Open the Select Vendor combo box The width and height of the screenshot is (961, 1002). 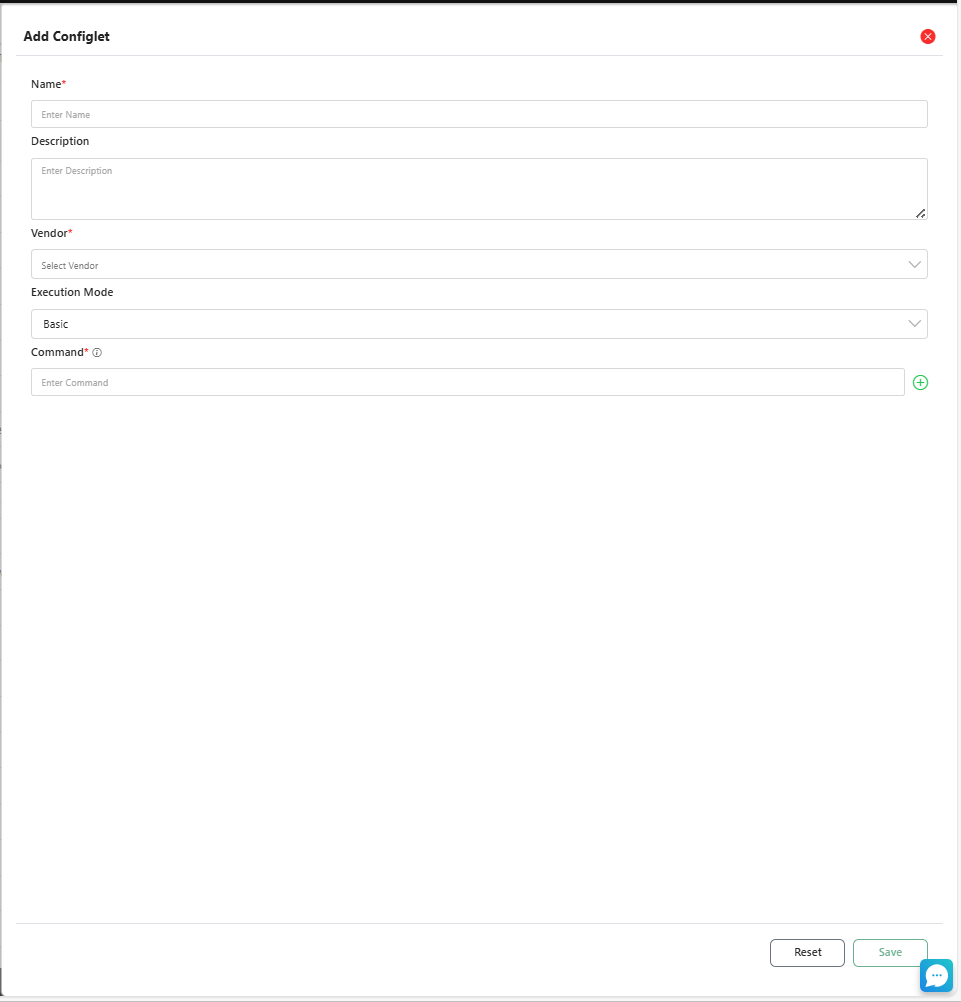click(x=470, y=265)
